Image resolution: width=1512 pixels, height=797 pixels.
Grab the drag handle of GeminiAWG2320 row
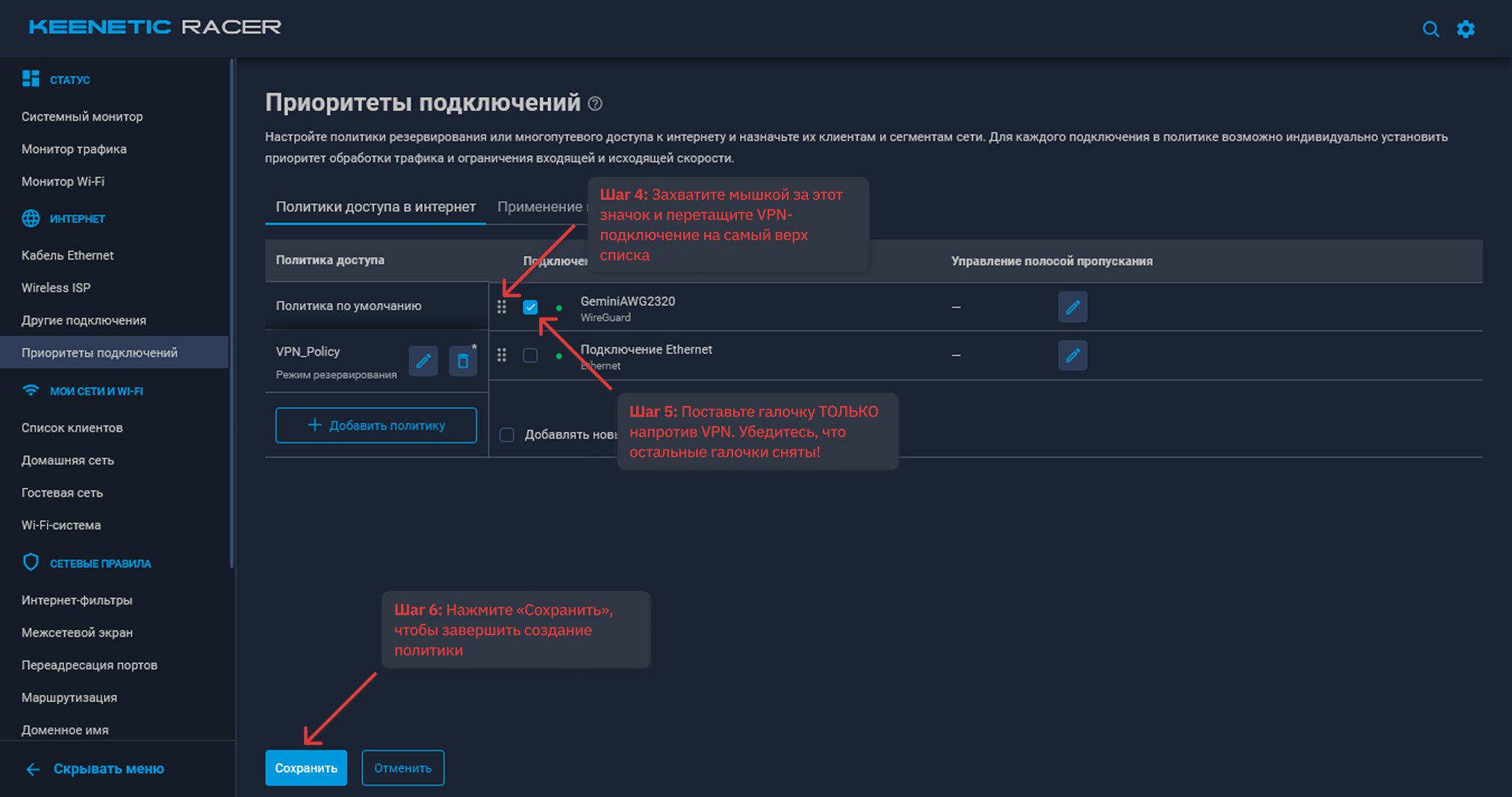tap(502, 307)
